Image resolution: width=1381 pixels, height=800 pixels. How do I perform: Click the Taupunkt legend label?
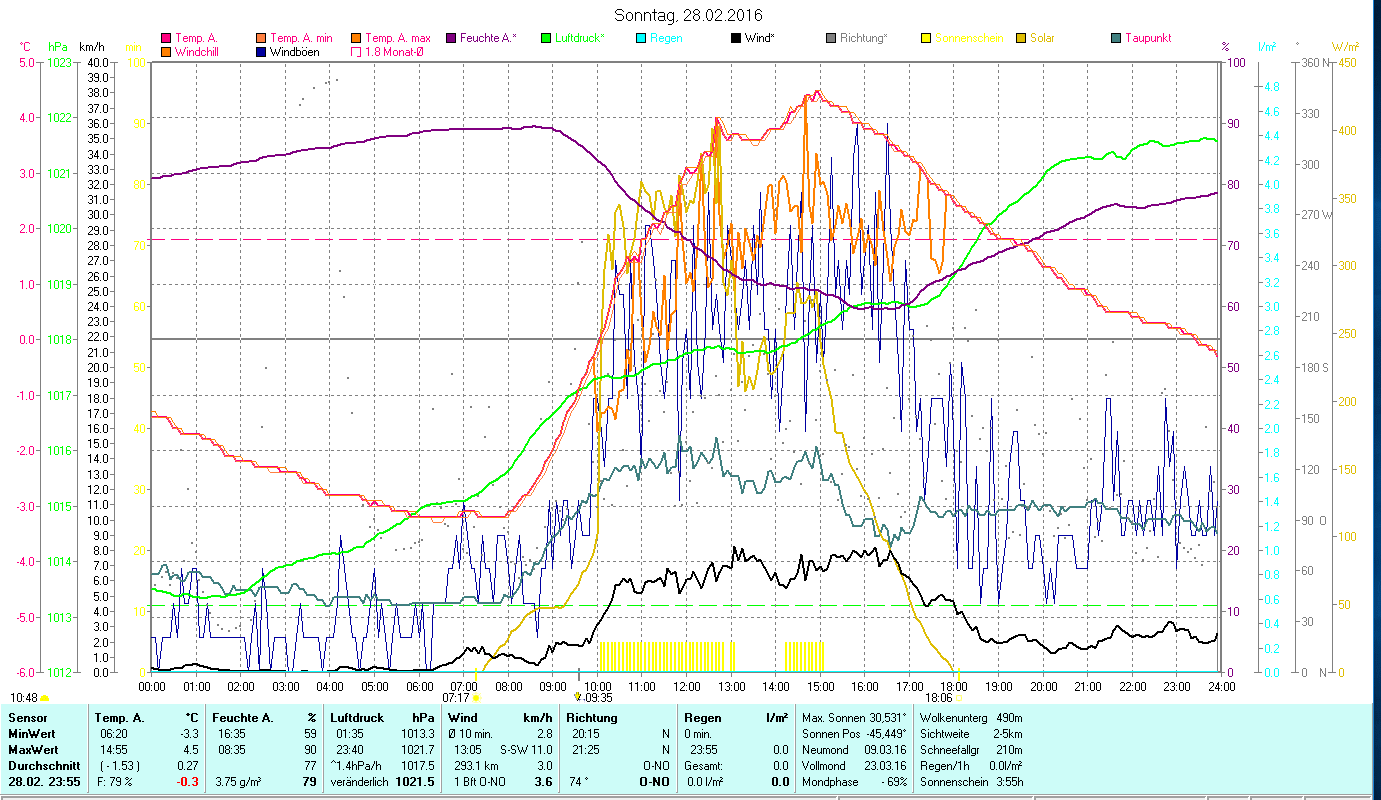[1147, 38]
